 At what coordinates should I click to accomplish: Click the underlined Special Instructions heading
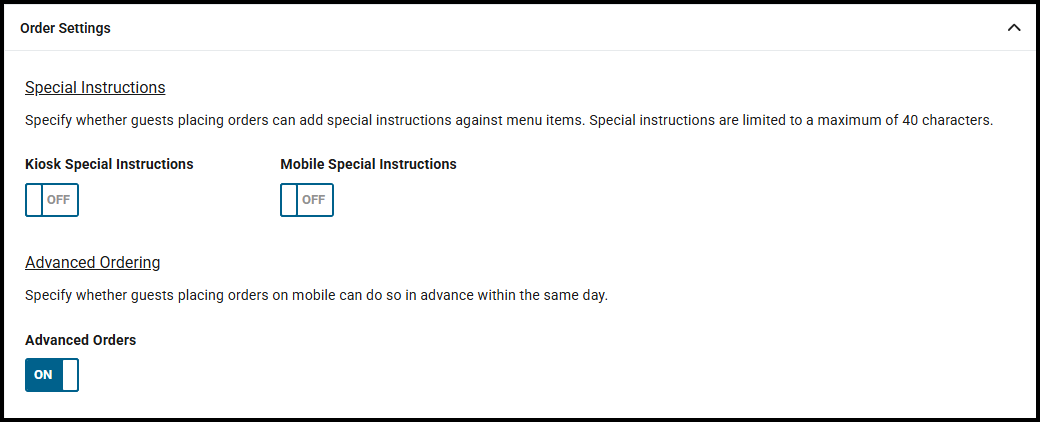(95, 88)
